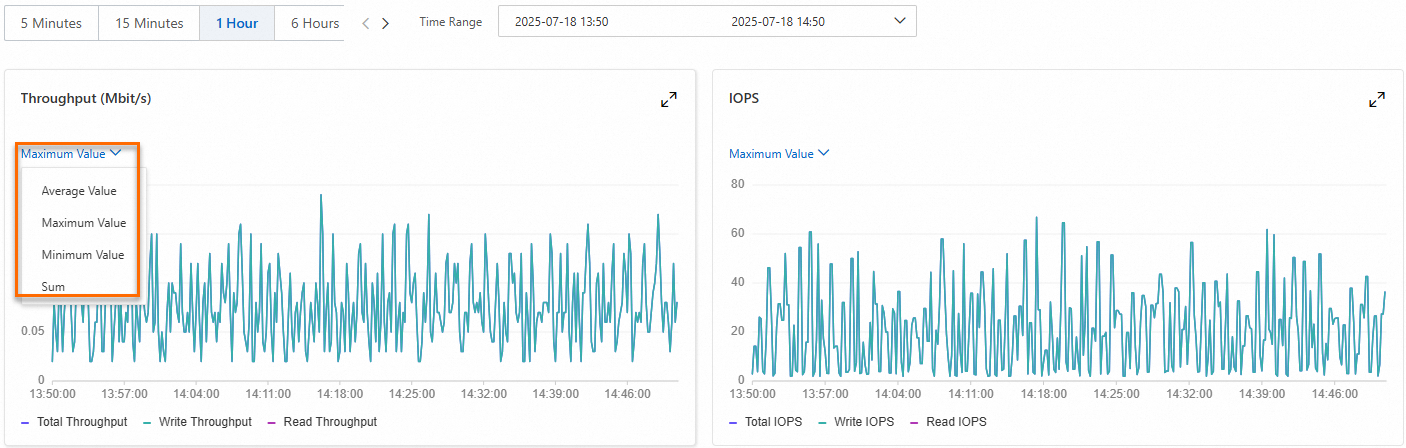The height and width of the screenshot is (448, 1406).
Task: Go to next time range arrow
Action: coord(385,23)
